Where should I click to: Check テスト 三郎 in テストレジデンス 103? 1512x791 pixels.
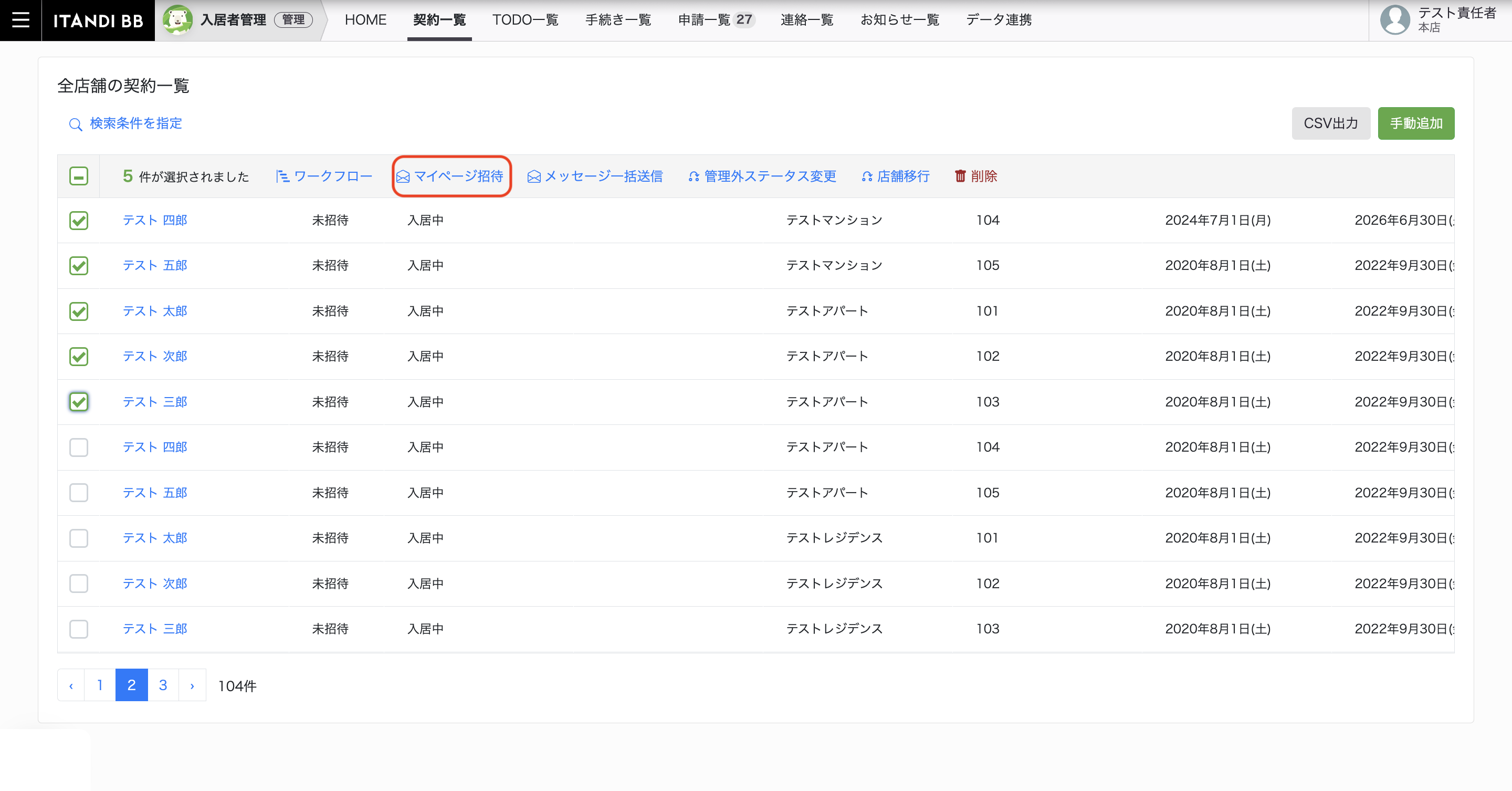point(79,629)
